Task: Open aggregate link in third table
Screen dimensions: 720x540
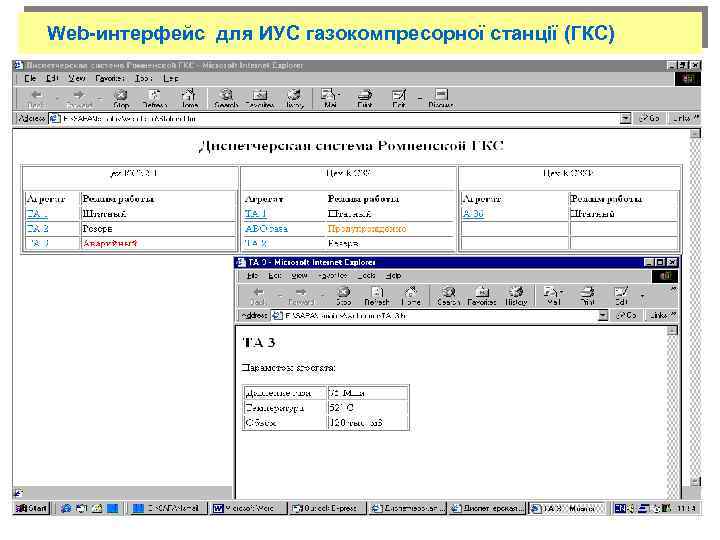Action: tap(473, 214)
